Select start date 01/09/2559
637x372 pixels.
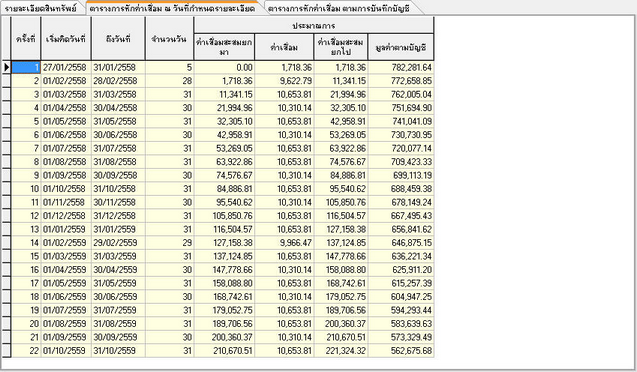click(x=66, y=337)
